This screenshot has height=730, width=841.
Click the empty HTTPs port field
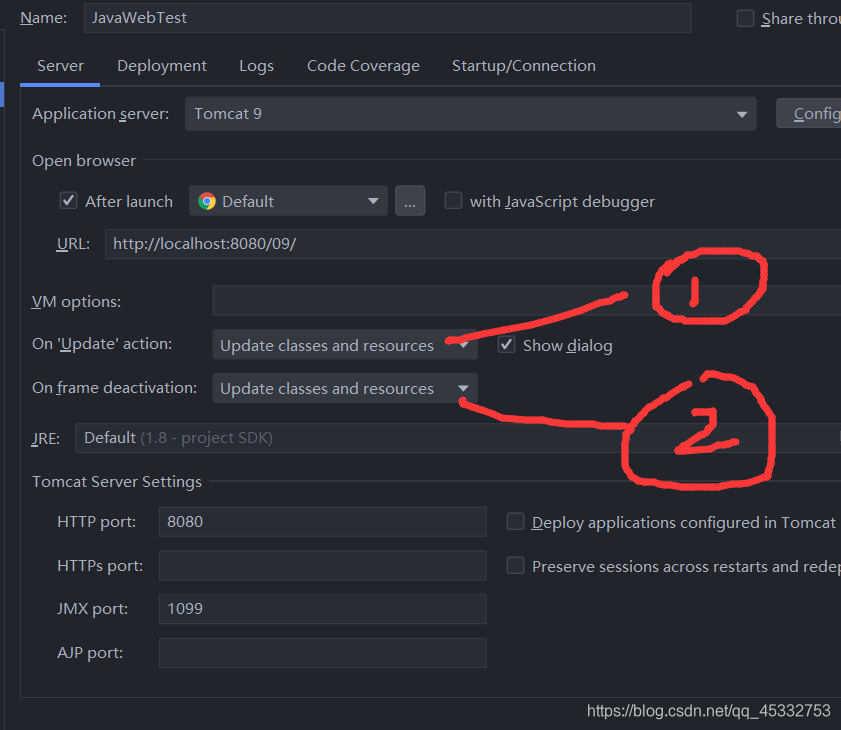pos(322,566)
